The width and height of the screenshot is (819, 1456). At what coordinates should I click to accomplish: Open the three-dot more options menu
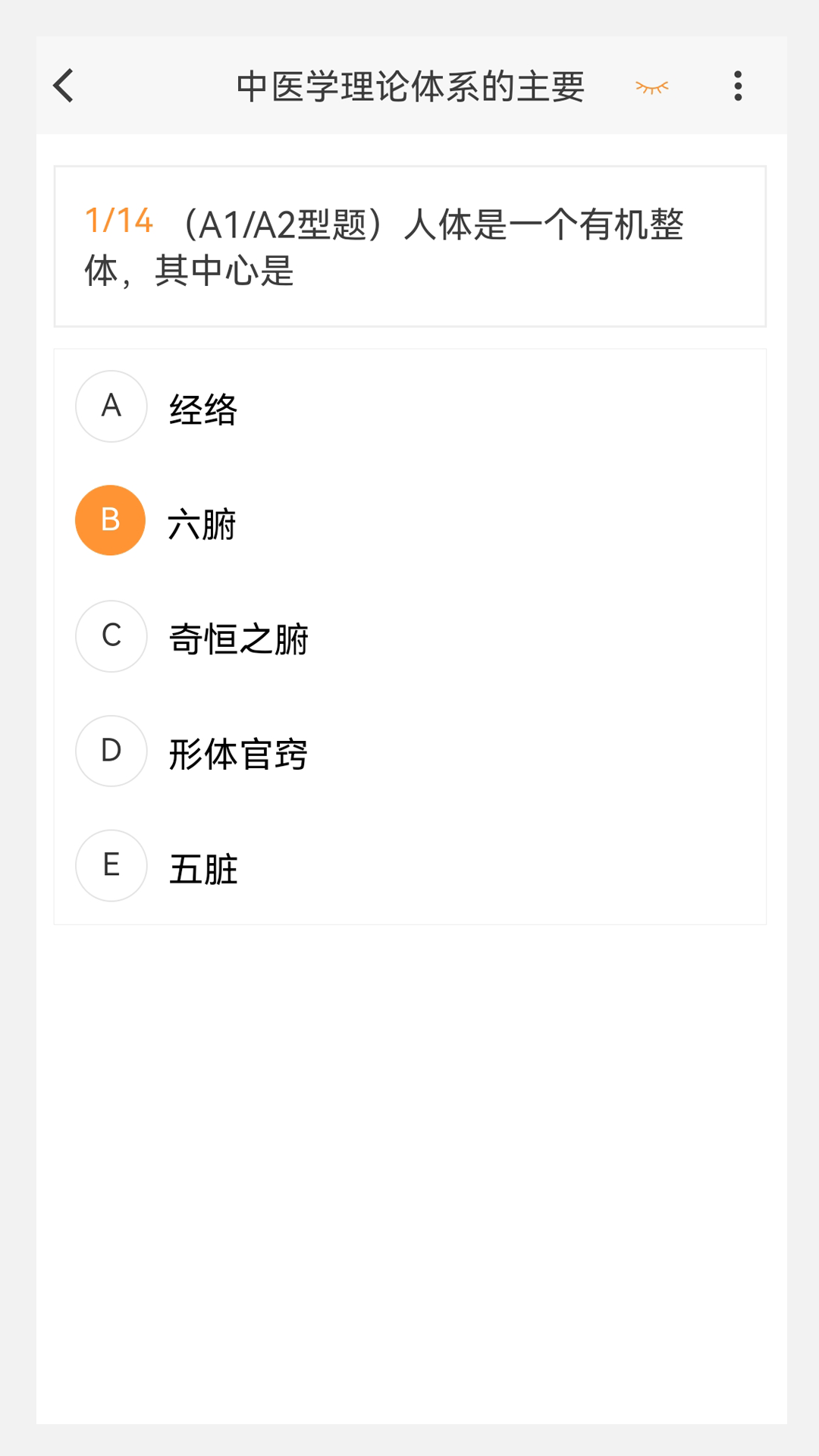tap(738, 86)
